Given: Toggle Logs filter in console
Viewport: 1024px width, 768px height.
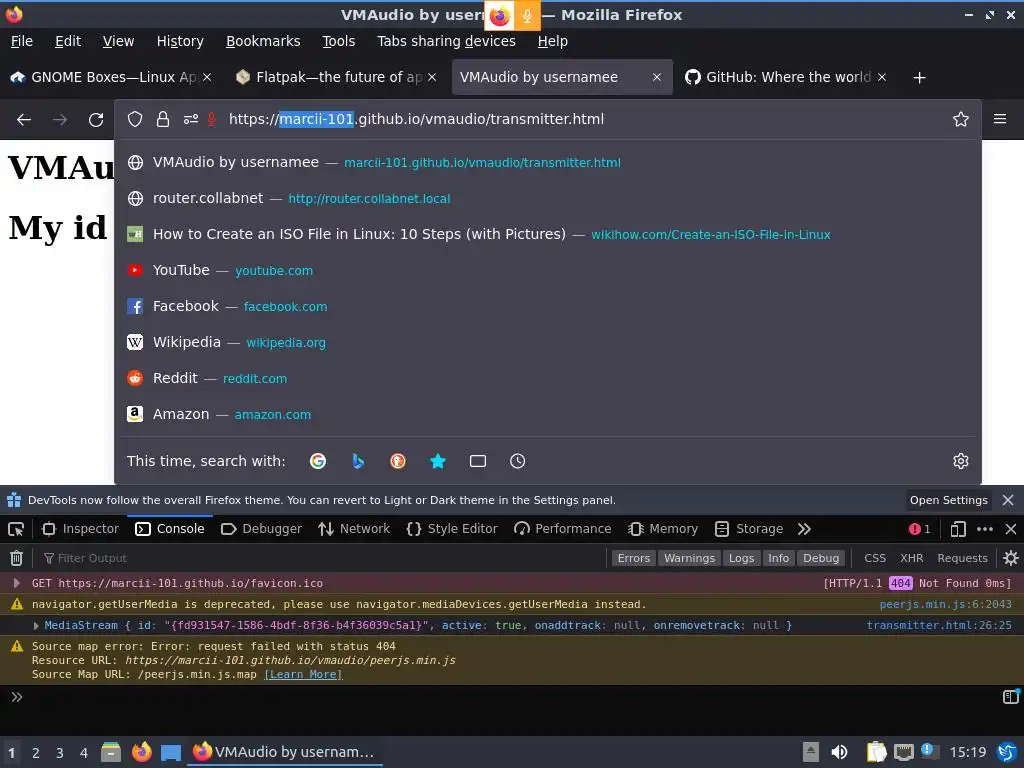Looking at the screenshot, I should (x=741, y=558).
